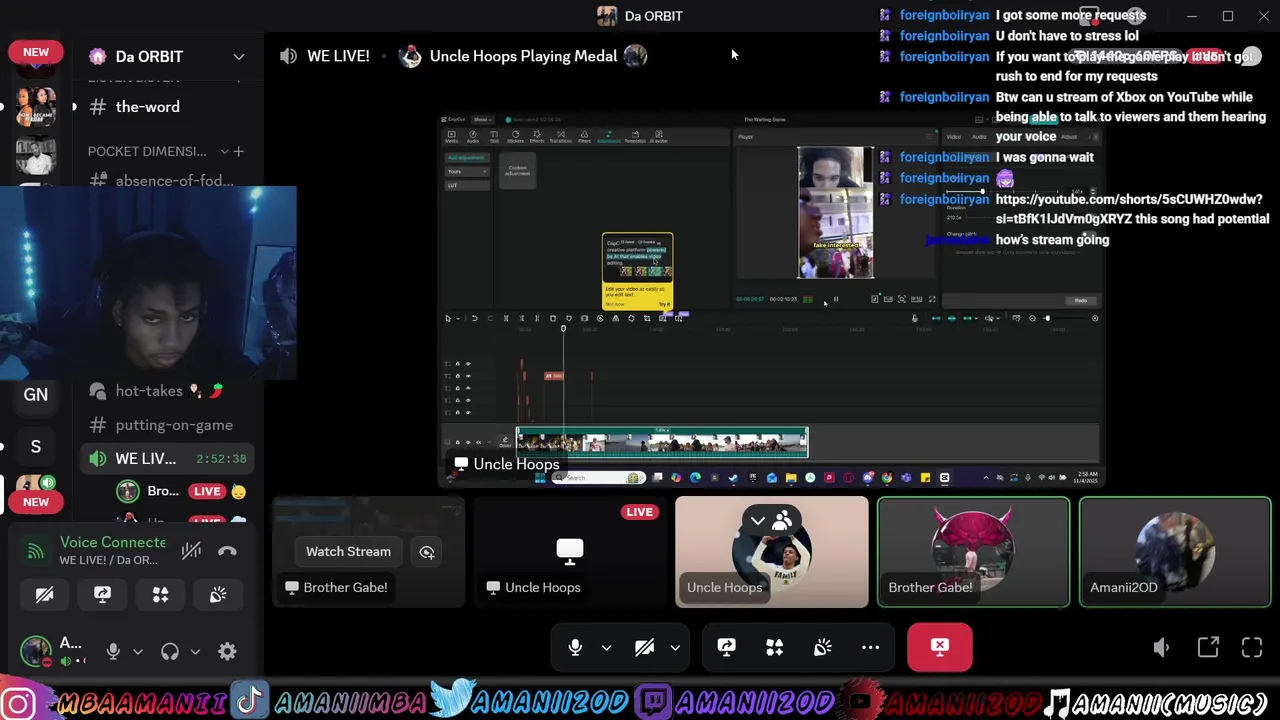Open YouTube shorts link in chat overlay
Viewport: 1280px width, 720px height.
[1132, 209]
